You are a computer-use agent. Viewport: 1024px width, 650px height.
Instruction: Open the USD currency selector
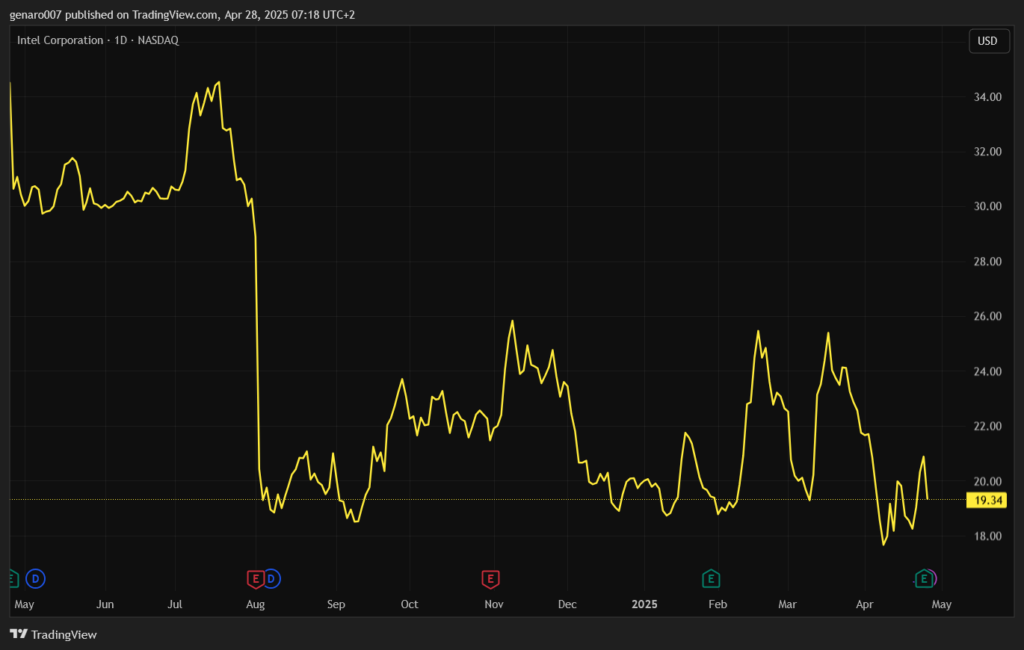[x=986, y=41]
